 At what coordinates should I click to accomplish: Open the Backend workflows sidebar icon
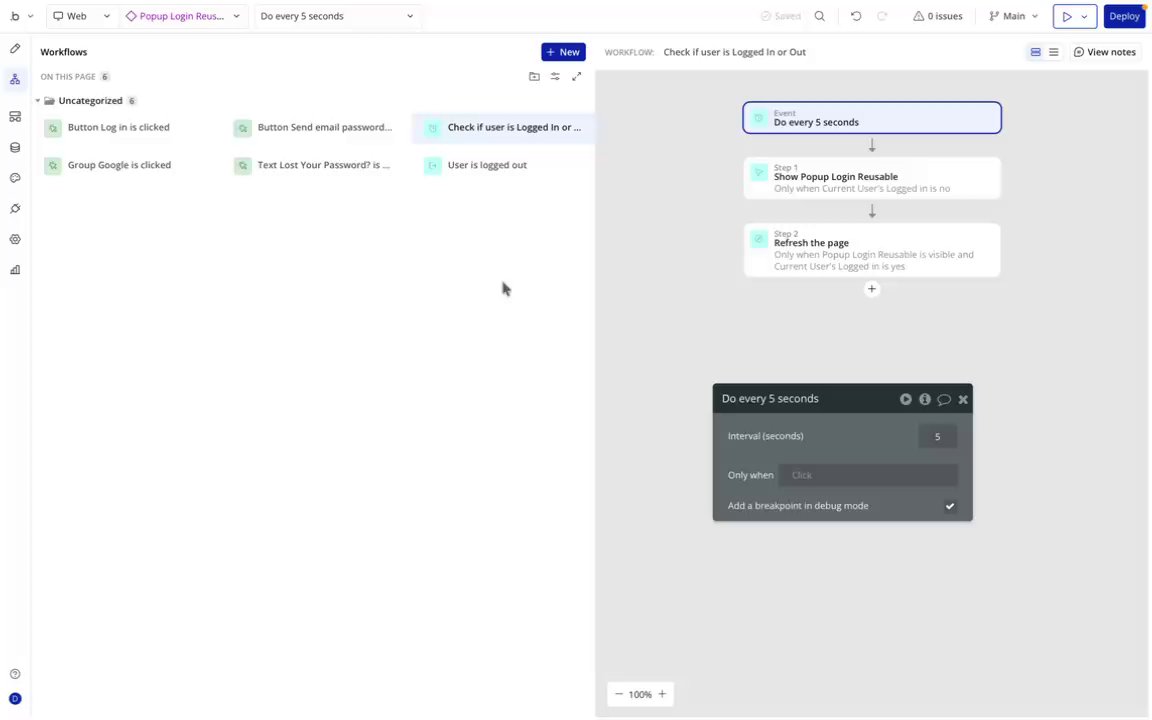(15, 117)
